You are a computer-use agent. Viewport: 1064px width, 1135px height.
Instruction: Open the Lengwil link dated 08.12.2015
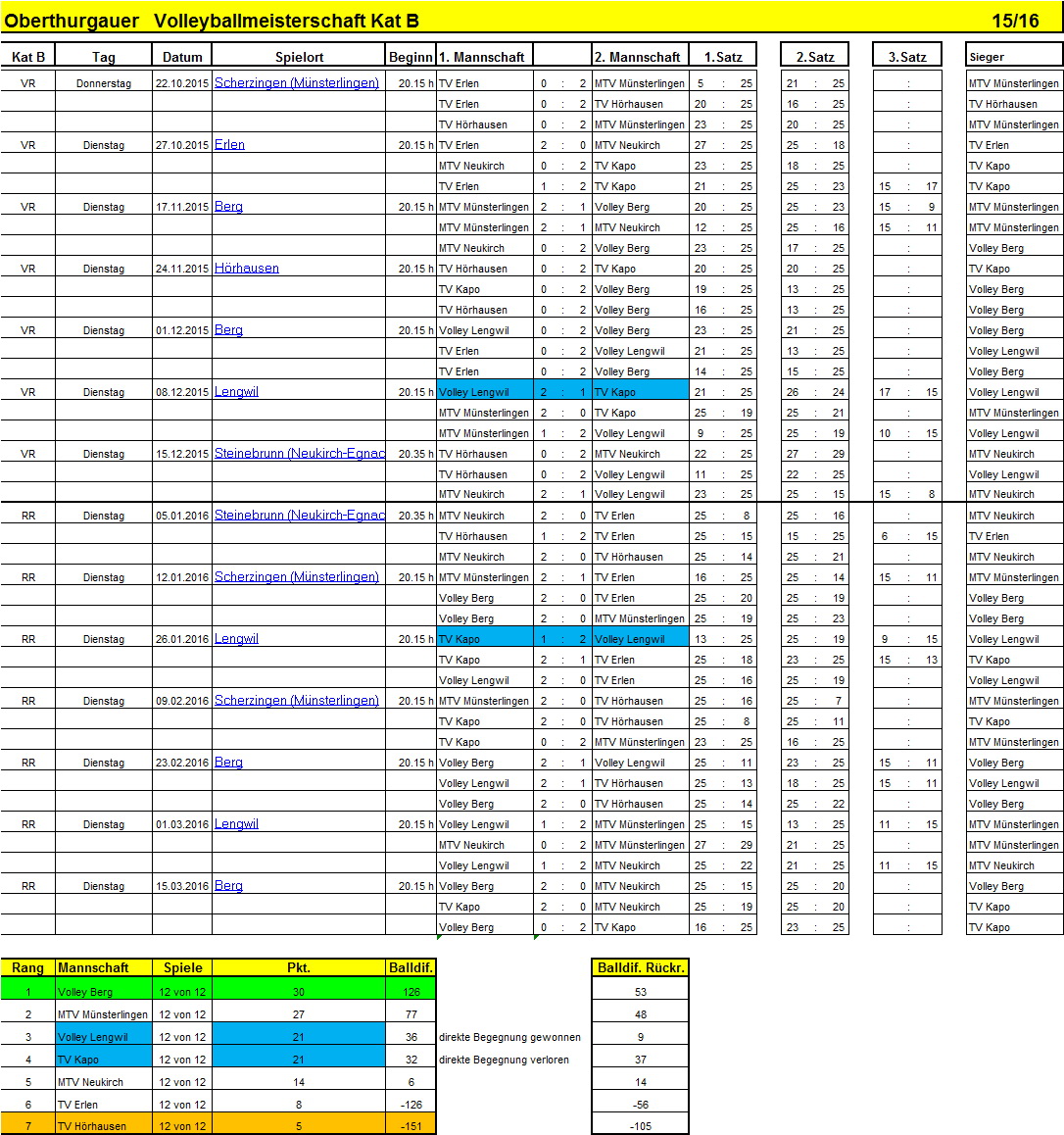pyautogui.click(x=236, y=392)
